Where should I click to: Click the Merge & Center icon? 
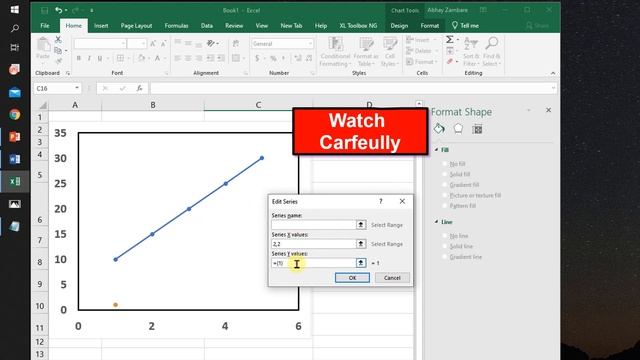tap(236, 58)
